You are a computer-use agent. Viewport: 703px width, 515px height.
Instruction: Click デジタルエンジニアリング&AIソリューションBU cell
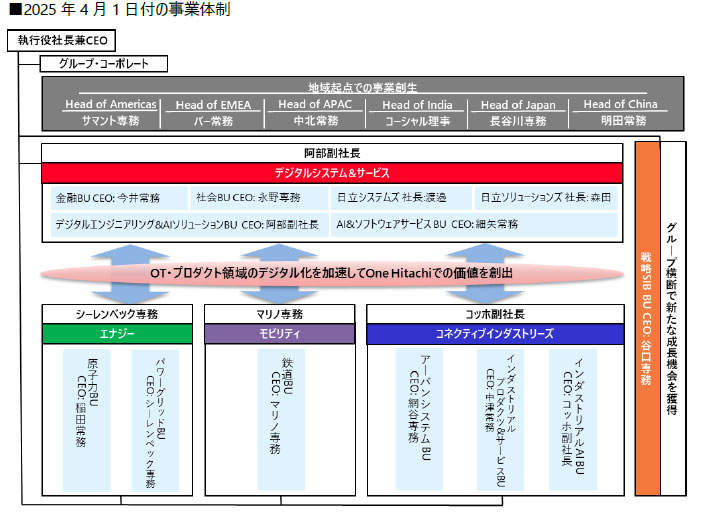point(190,225)
